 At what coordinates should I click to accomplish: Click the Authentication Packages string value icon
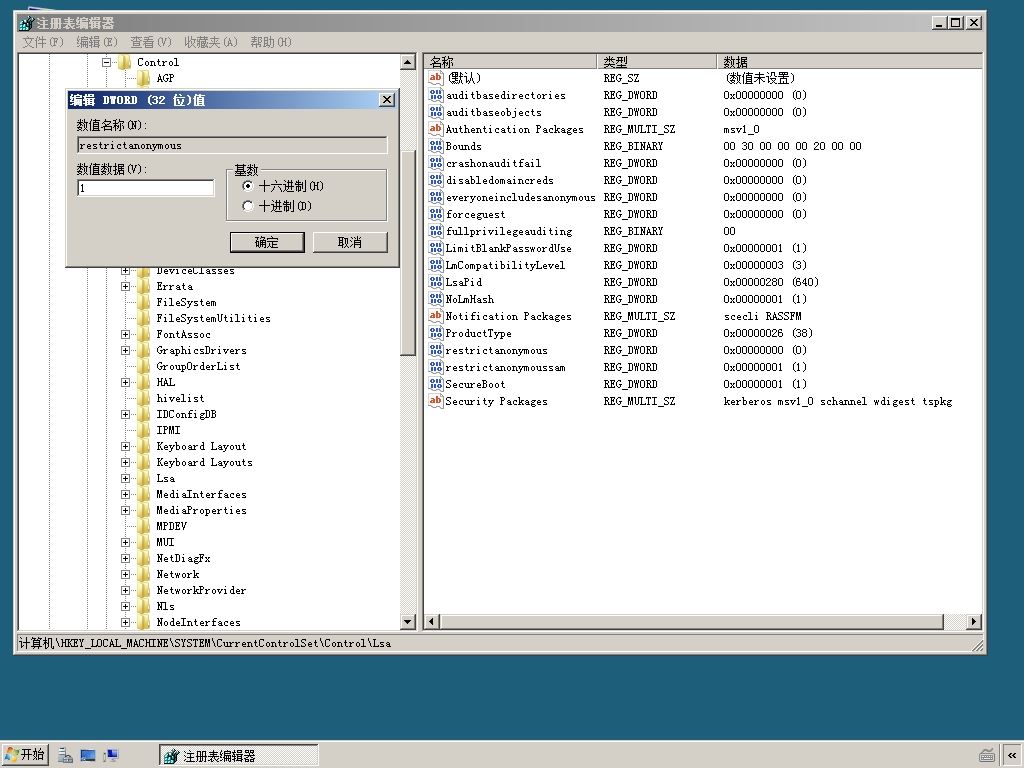[436, 129]
